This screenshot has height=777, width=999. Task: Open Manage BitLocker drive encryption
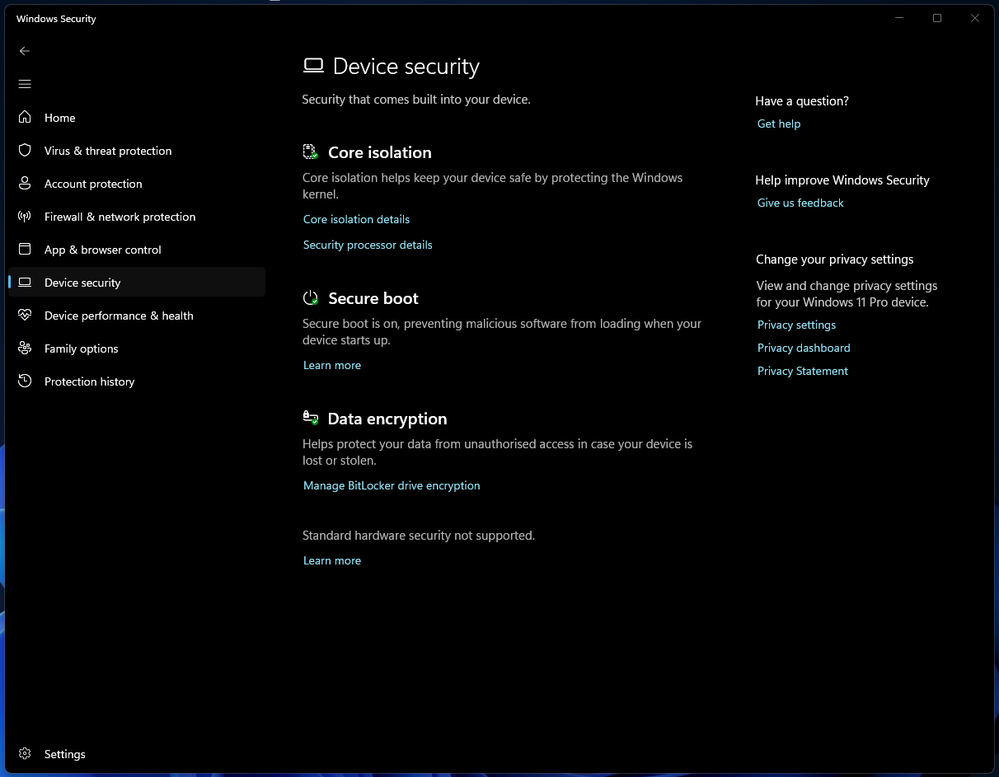(391, 485)
